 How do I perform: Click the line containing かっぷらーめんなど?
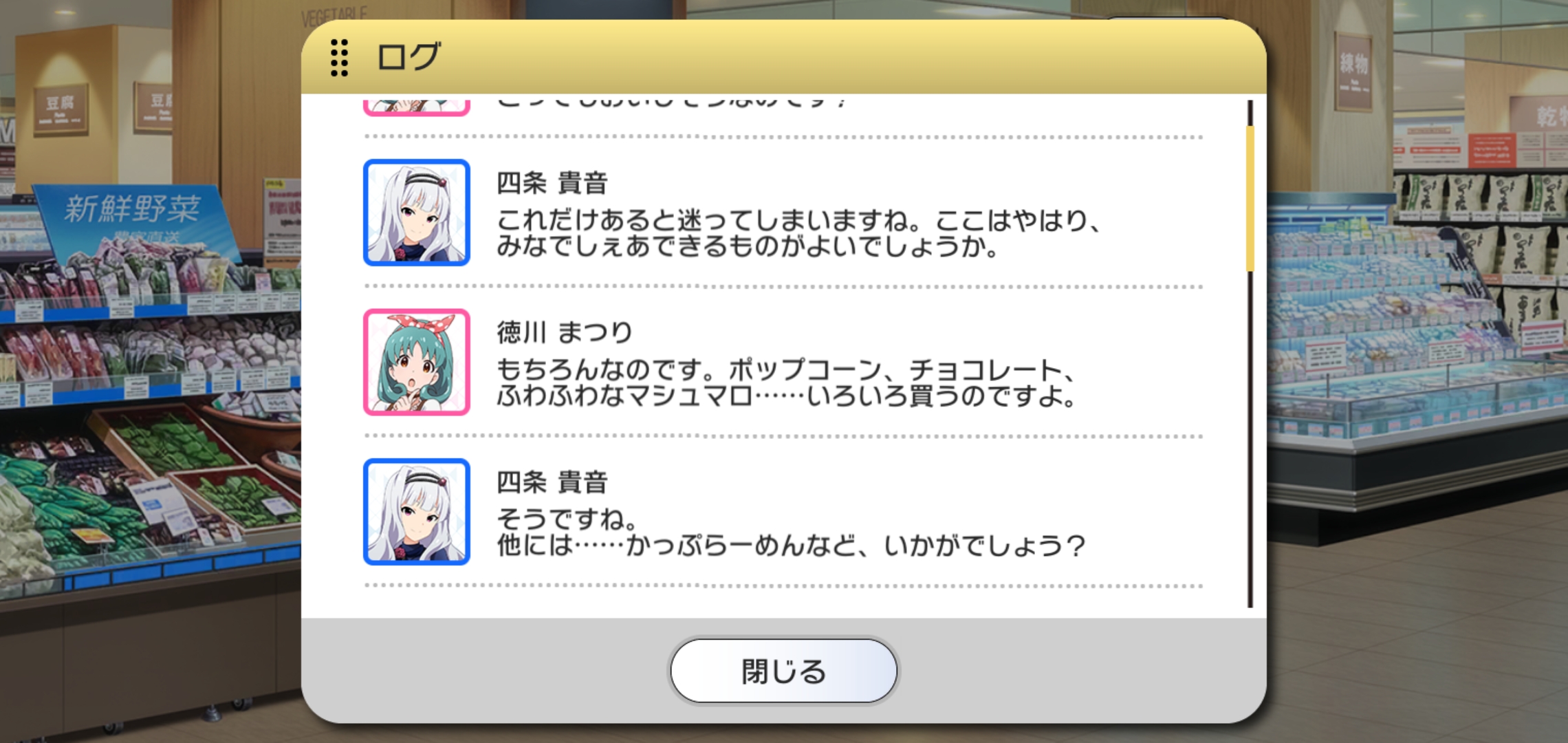click(791, 546)
